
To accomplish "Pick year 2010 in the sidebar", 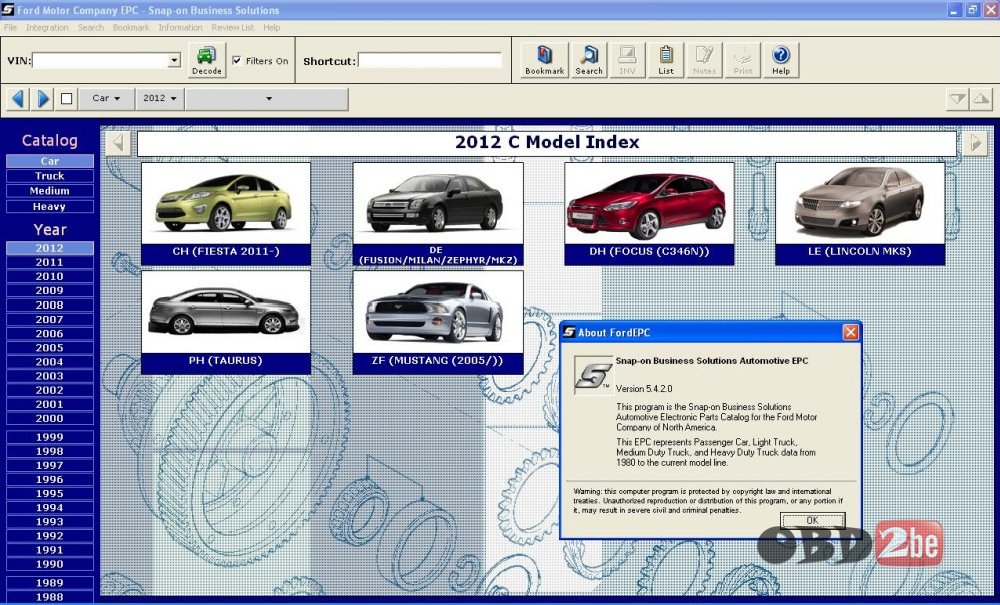I will (50, 276).
